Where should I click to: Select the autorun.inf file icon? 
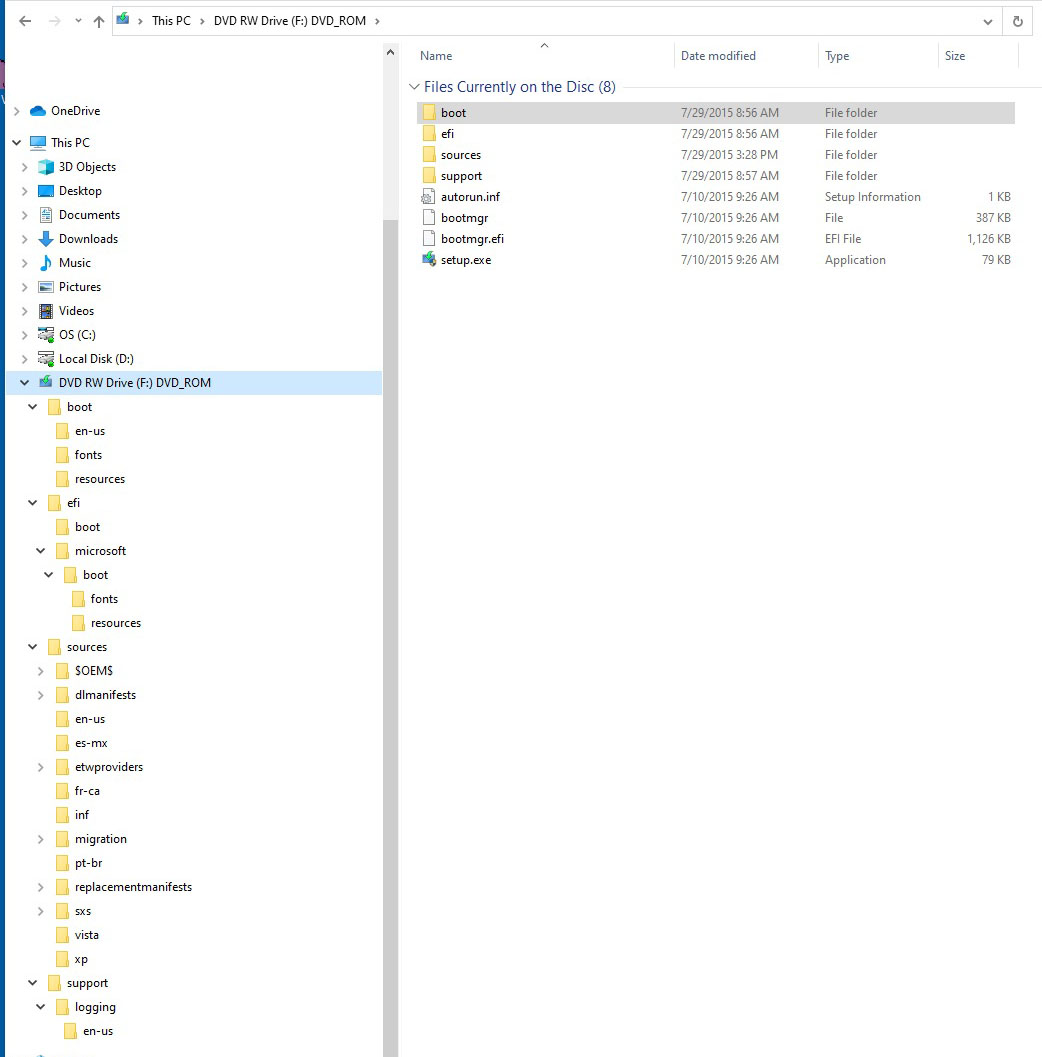pos(429,197)
